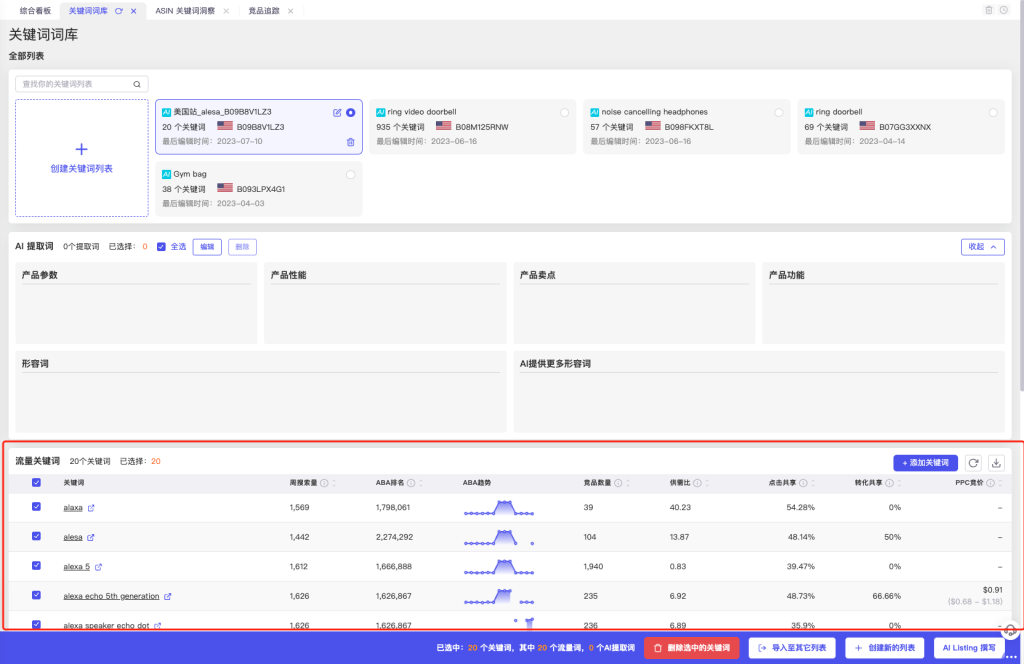Delete the 美国站_alesa_B09B8V1LZ3 keyword list
This screenshot has width=1024, height=664.
click(x=351, y=142)
